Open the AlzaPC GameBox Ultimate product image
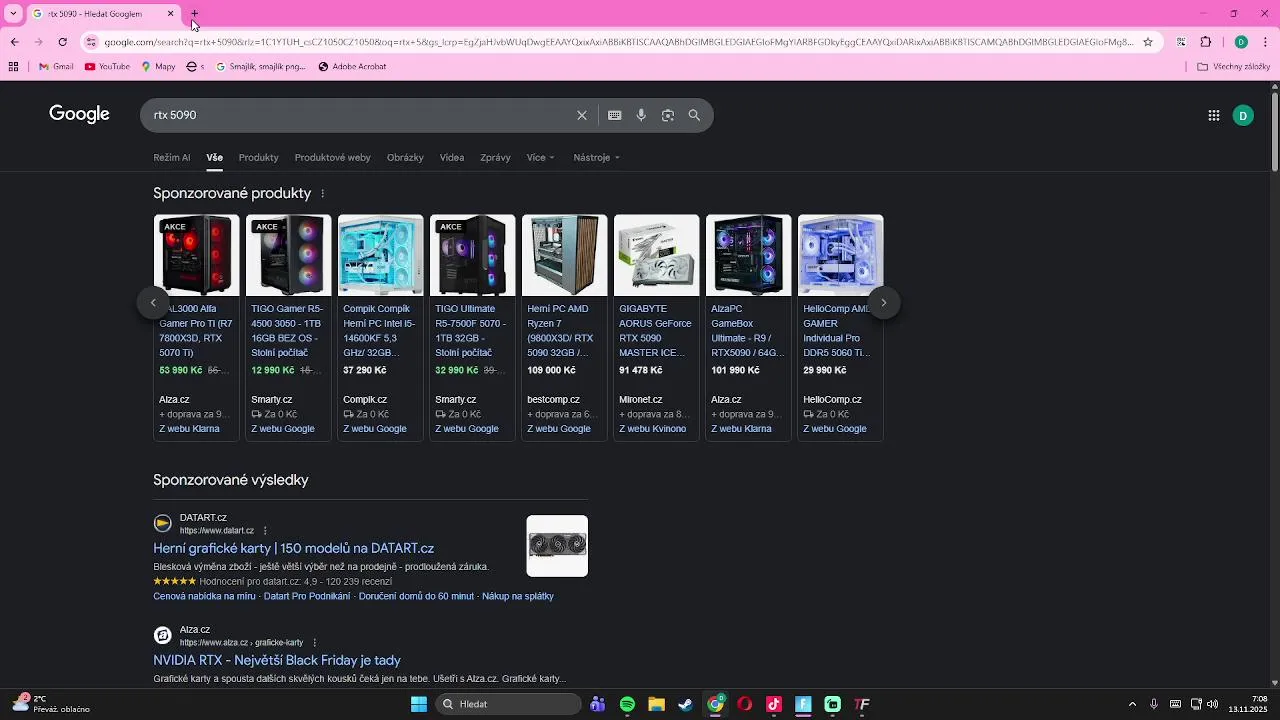 point(749,255)
